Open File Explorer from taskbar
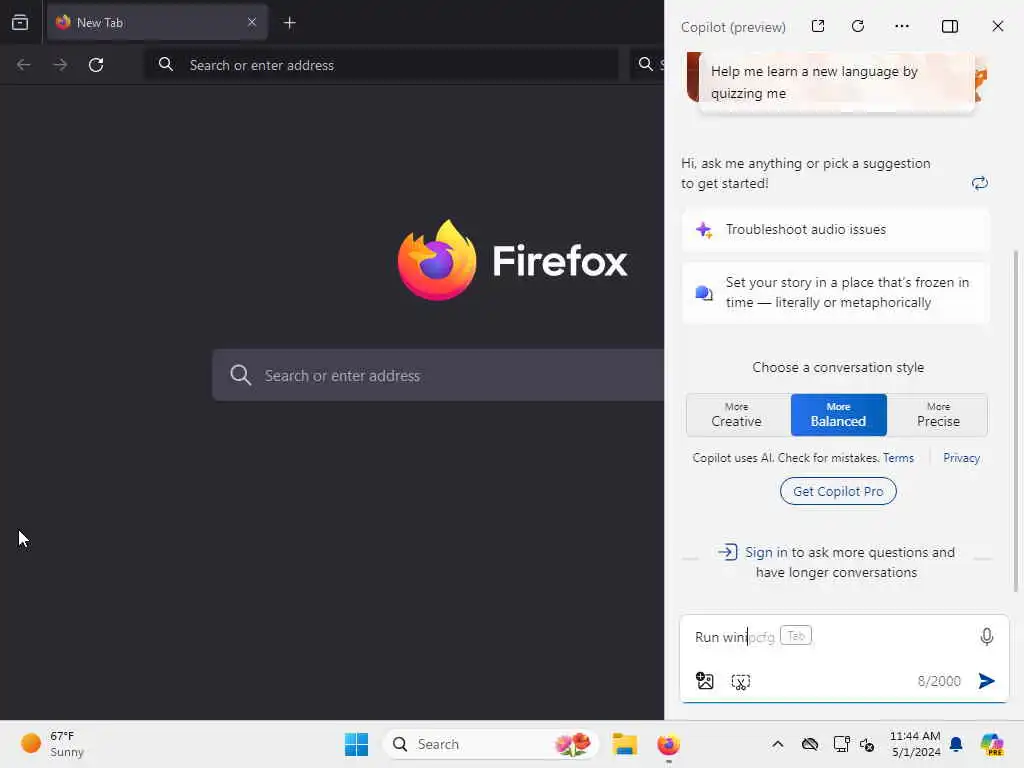The image size is (1024, 768). click(624, 744)
